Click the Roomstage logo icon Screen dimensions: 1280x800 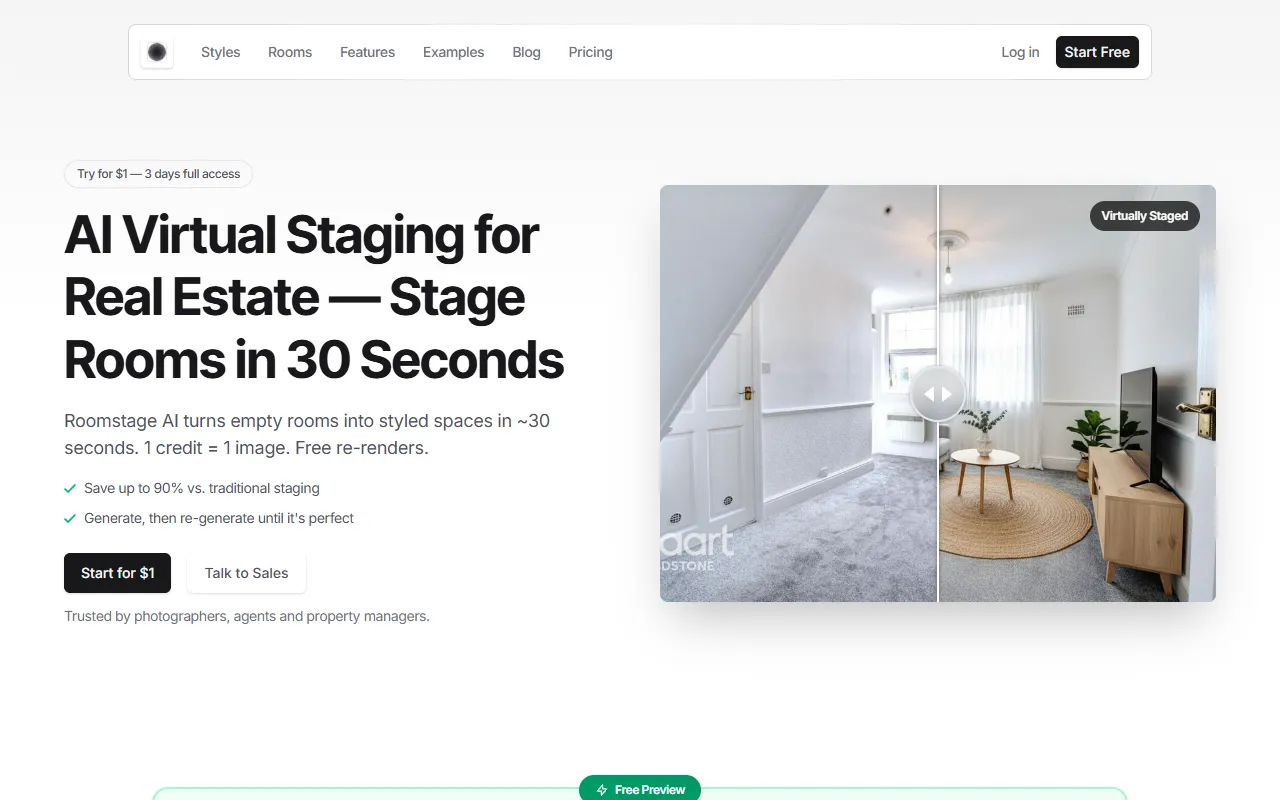coord(157,52)
